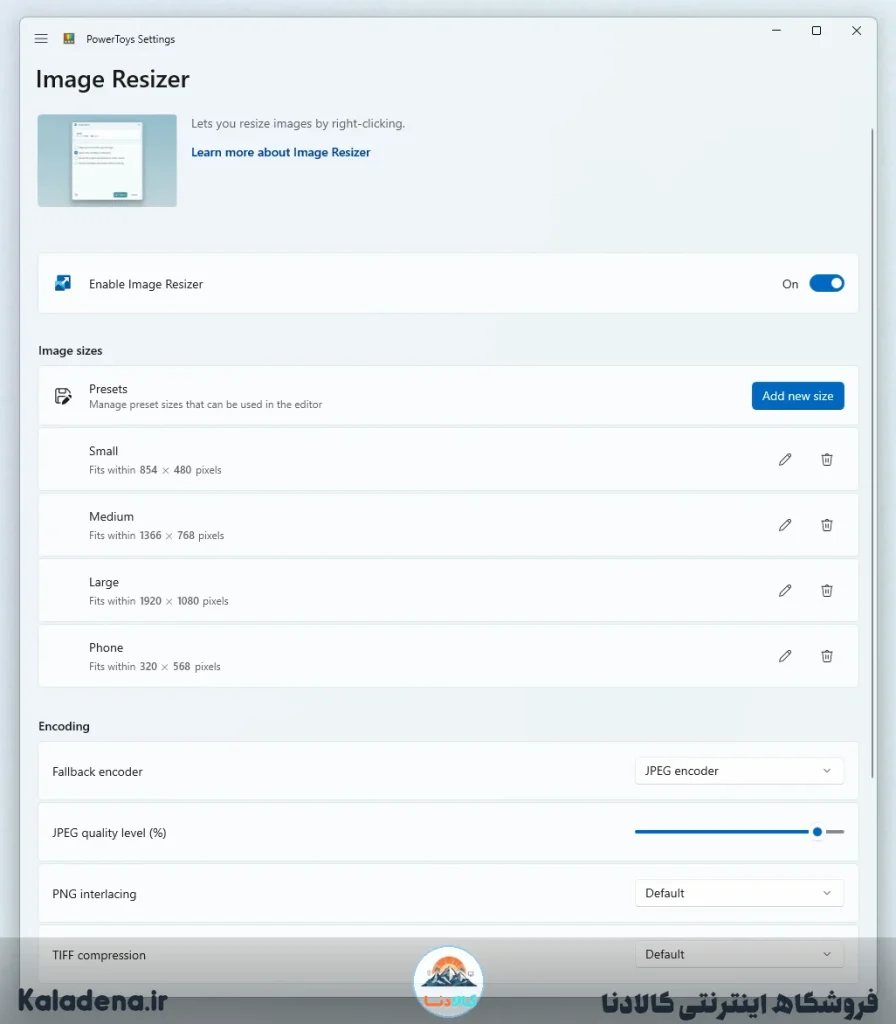Click Add new size button
The width and height of the screenshot is (896, 1024).
pos(797,396)
